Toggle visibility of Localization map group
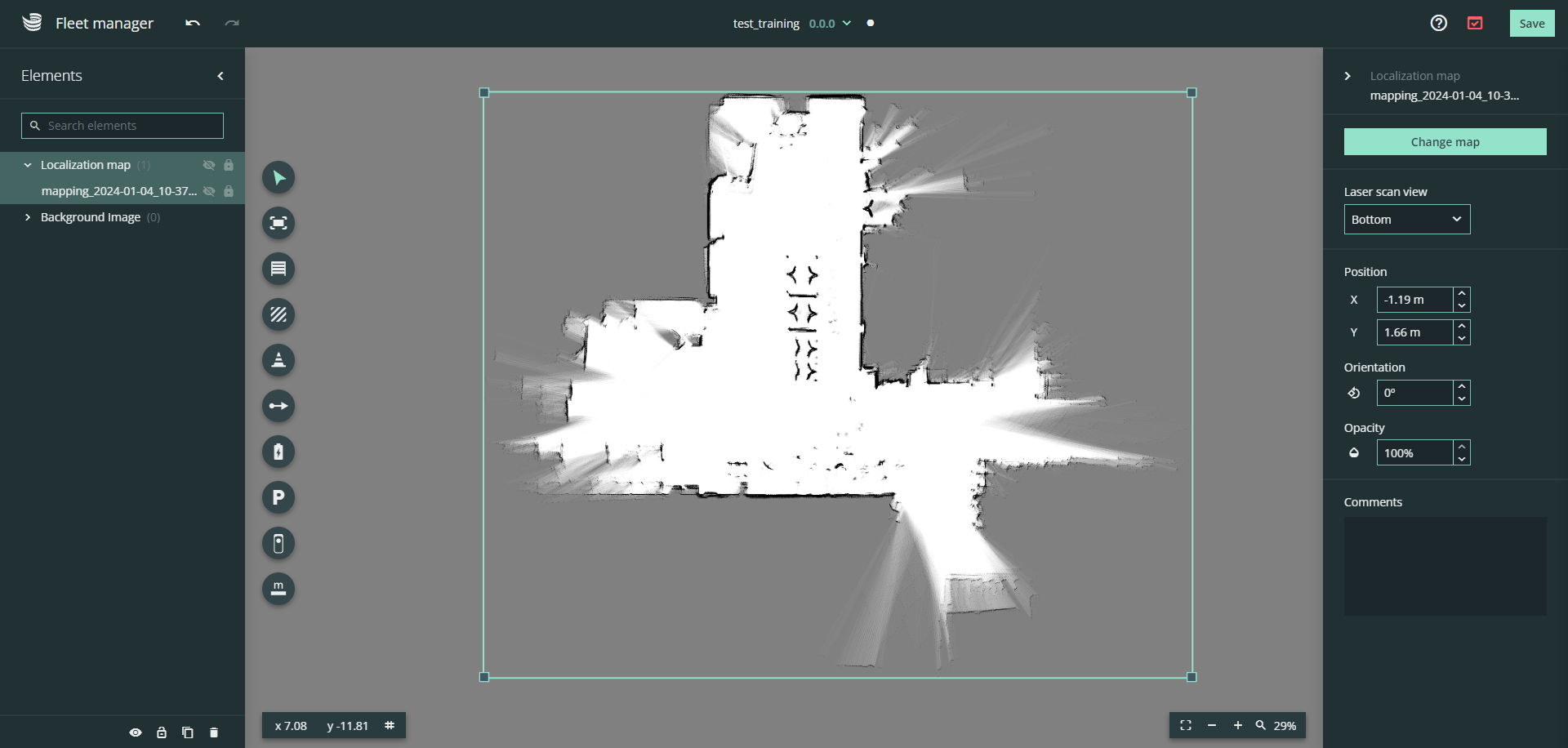The width and height of the screenshot is (1568, 748). pyautogui.click(x=209, y=165)
